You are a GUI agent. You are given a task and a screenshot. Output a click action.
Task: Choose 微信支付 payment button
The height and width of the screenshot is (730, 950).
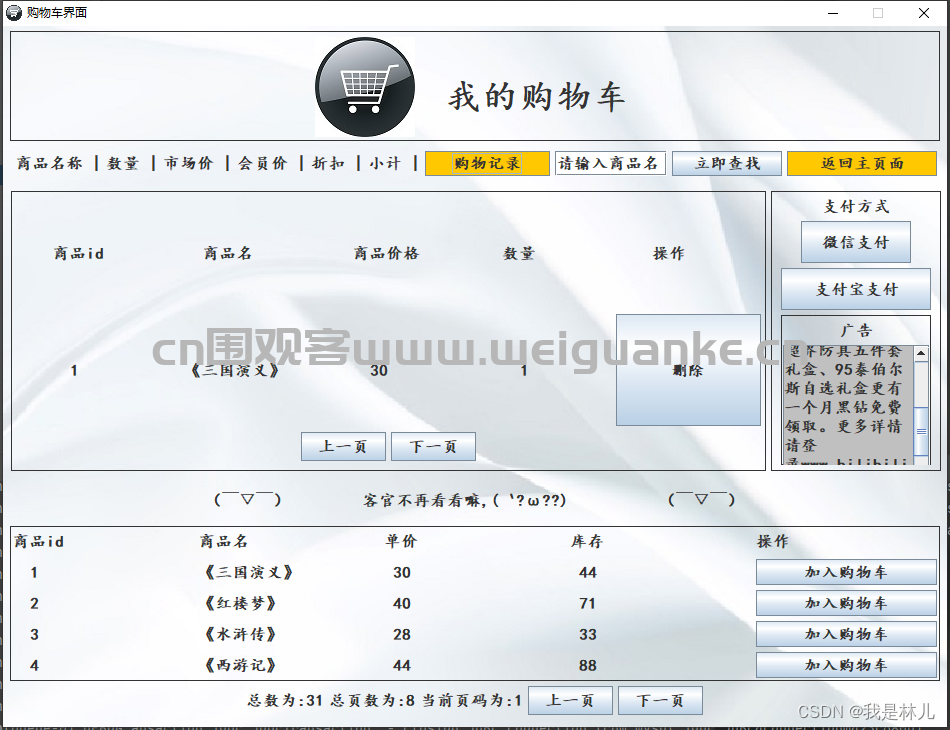(x=855, y=242)
